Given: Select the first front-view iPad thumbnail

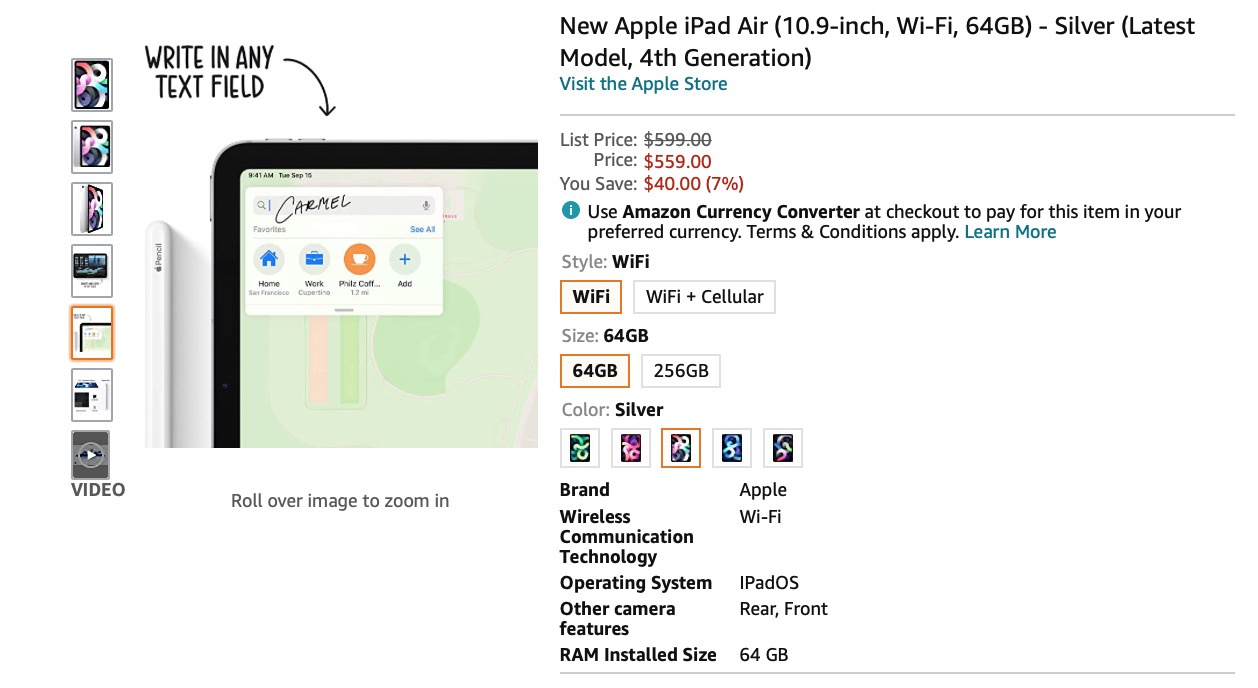Looking at the screenshot, I should click(91, 85).
